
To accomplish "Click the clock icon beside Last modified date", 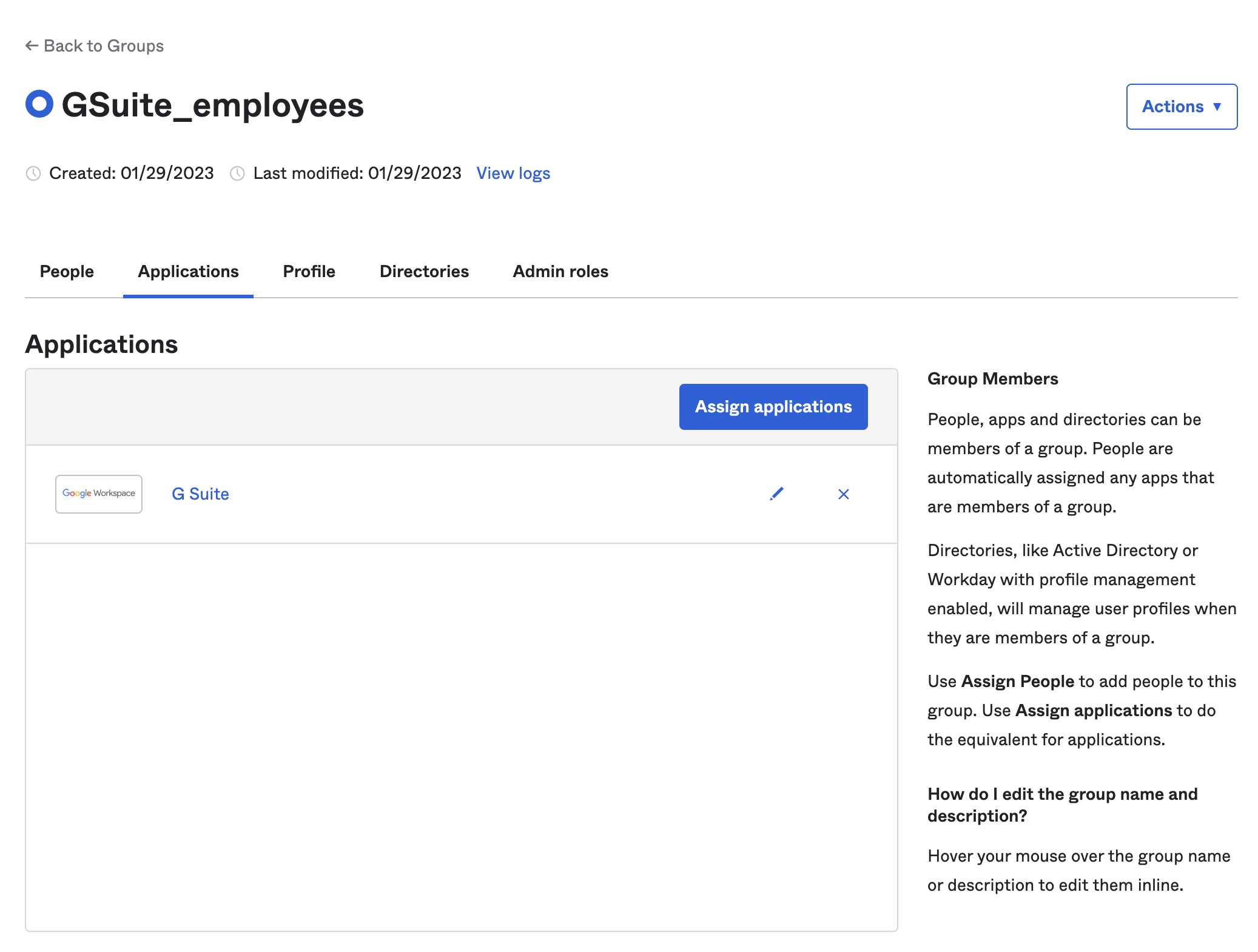I will click(238, 173).
